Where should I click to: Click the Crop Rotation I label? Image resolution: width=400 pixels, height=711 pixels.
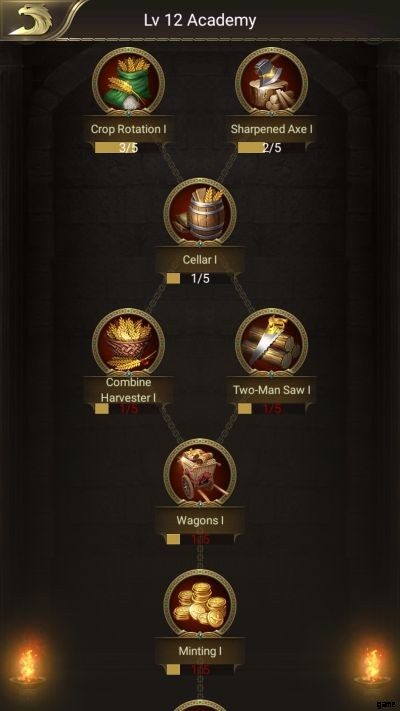coord(128,129)
